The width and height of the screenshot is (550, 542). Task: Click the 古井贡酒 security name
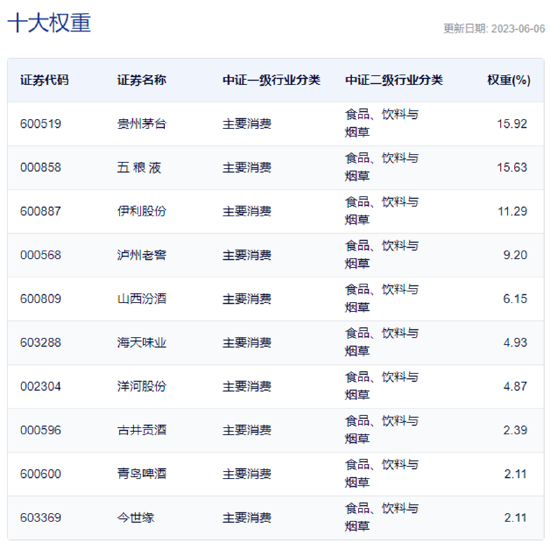coord(142,430)
